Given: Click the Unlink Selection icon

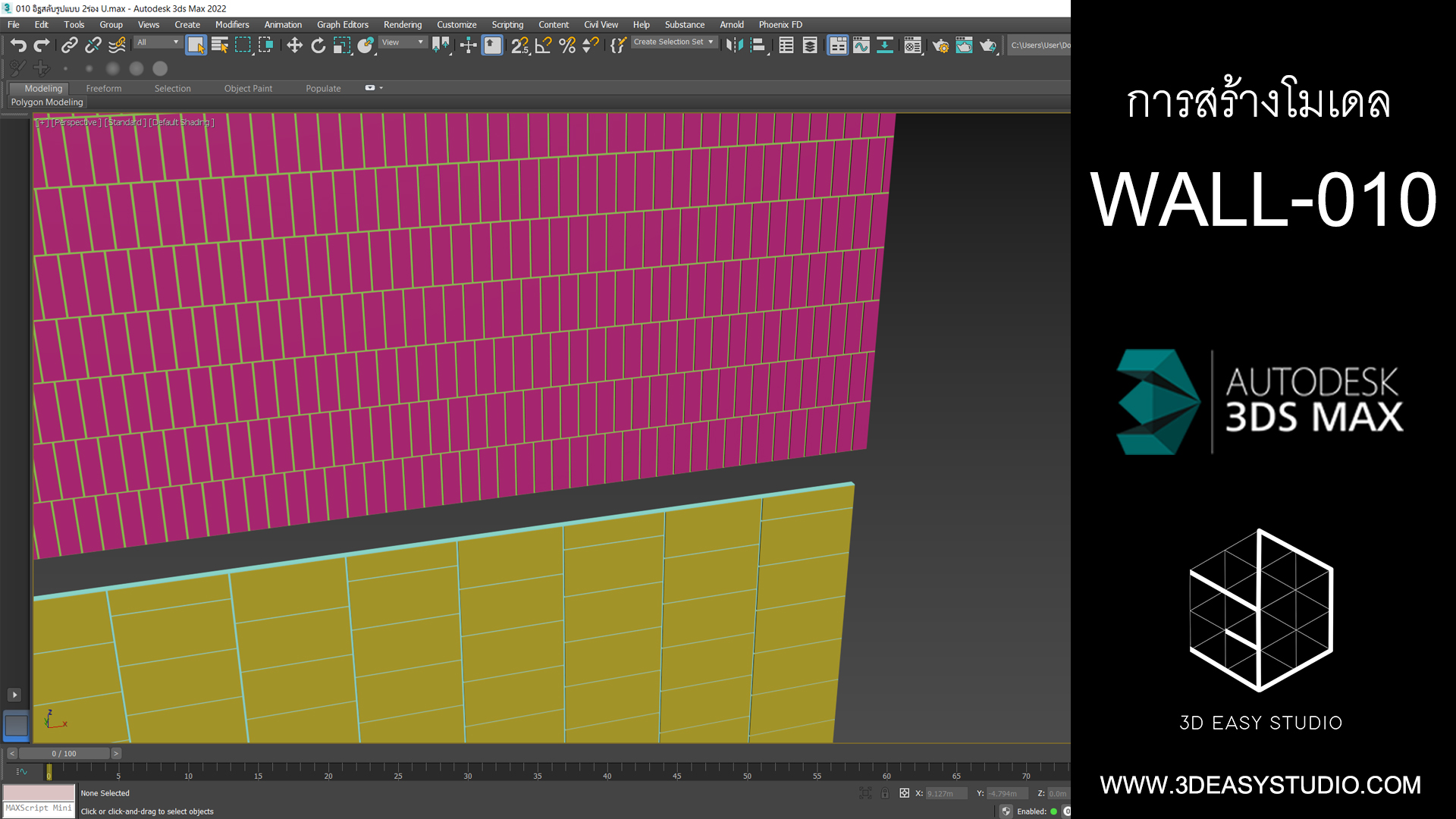Looking at the screenshot, I should [x=93, y=45].
